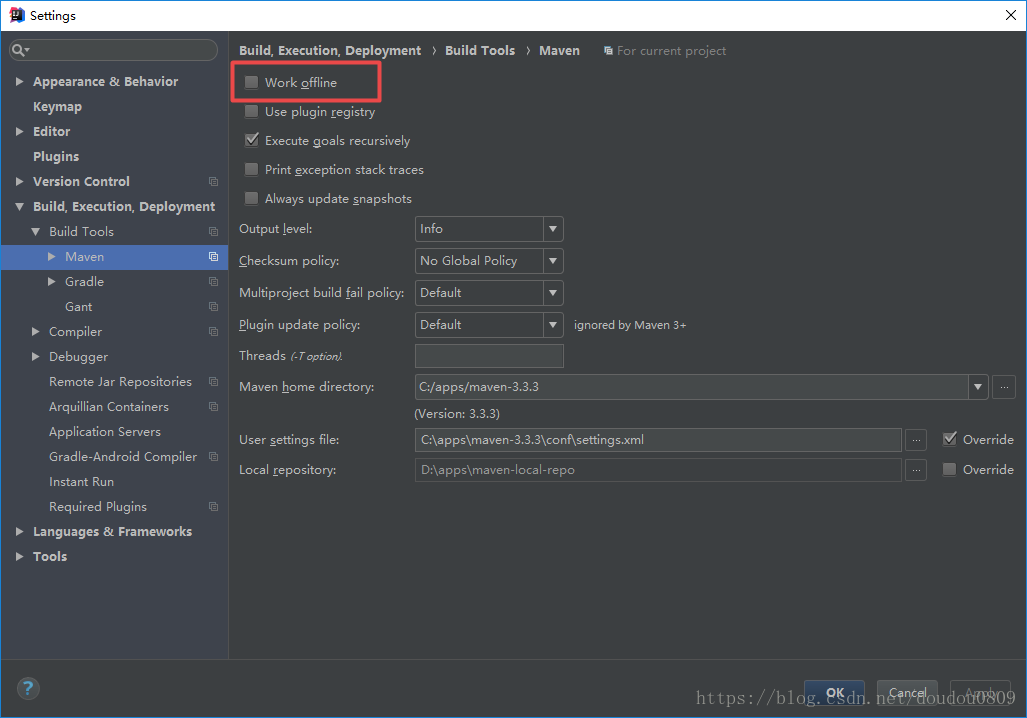
Task: Collapse the Build Tools tree node
Action: click(35, 231)
